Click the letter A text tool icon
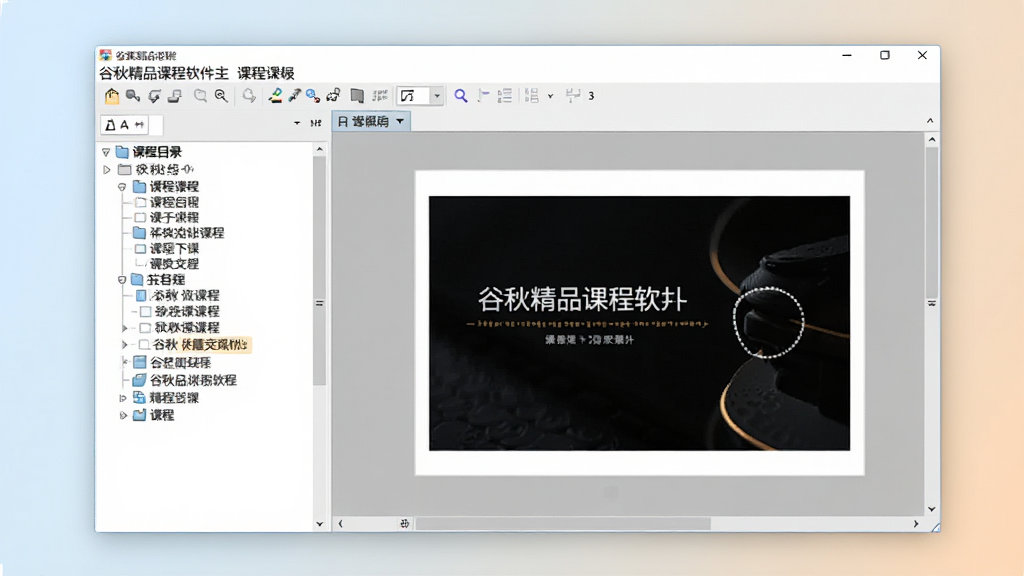The height and width of the screenshot is (576, 1024). 124,124
